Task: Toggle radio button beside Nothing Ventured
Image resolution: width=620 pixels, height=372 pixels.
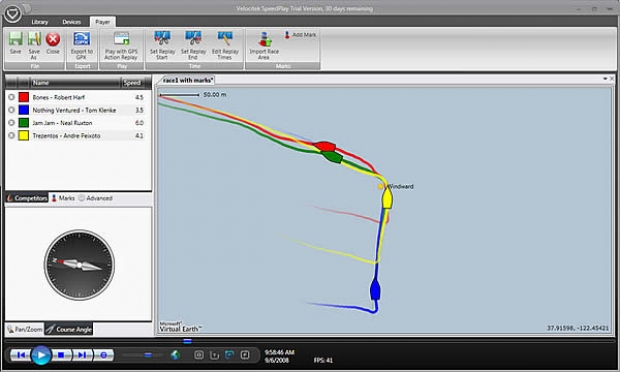Action: (x=11, y=110)
